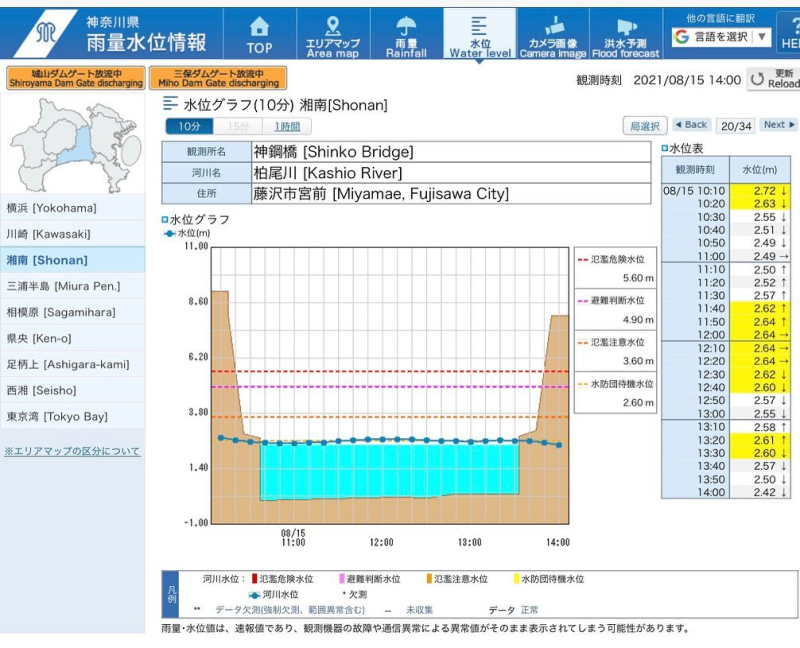Click the Kanagawa area map thumbnail

coord(72,145)
